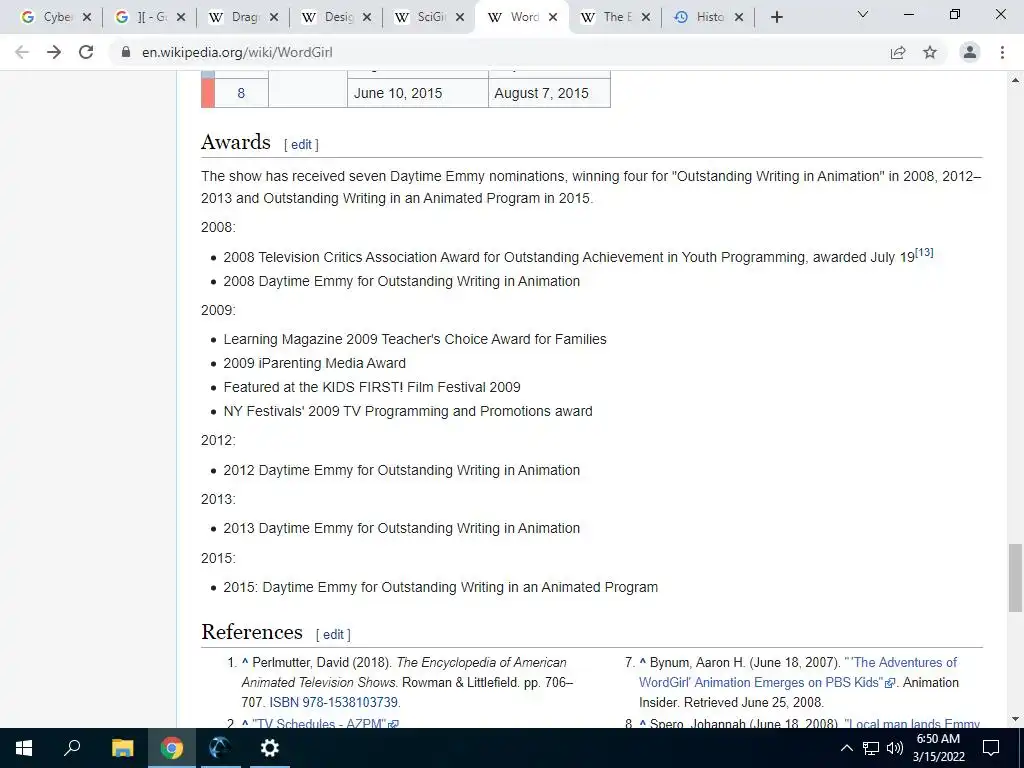Image resolution: width=1024 pixels, height=768 pixels.
Task: Open the tab search chevron
Action: [x=863, y=14]
